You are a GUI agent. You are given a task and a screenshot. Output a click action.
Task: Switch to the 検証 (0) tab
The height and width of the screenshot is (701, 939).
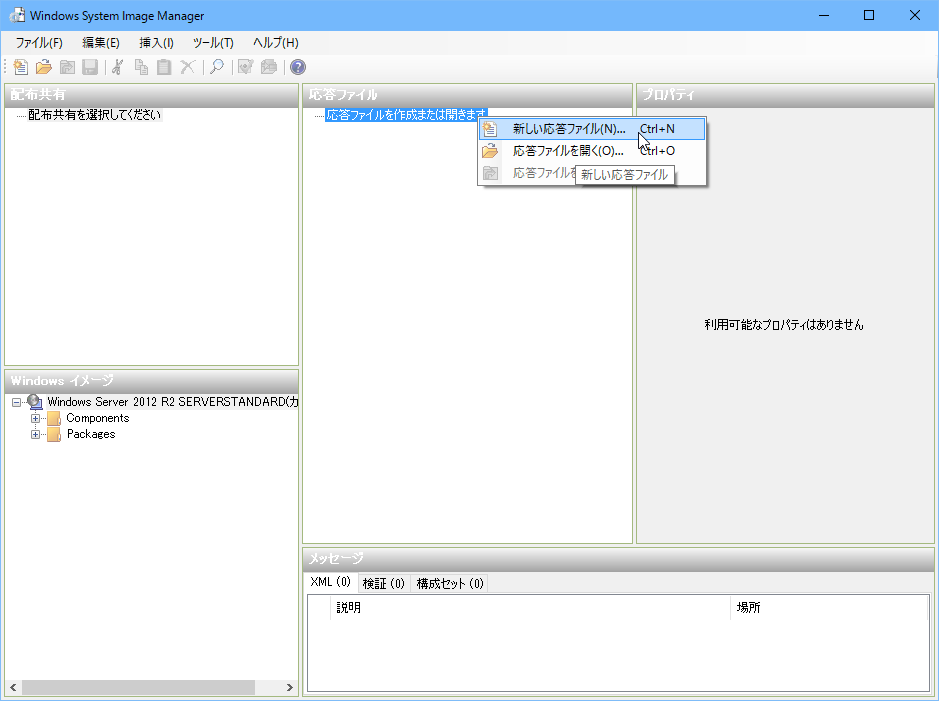(x=383, y=583)
